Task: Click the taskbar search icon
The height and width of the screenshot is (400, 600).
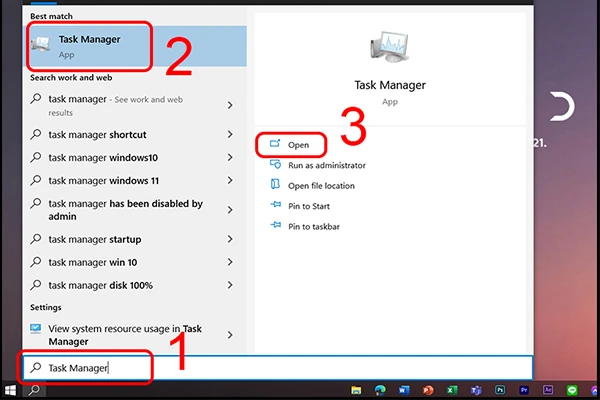Action: 34,390
